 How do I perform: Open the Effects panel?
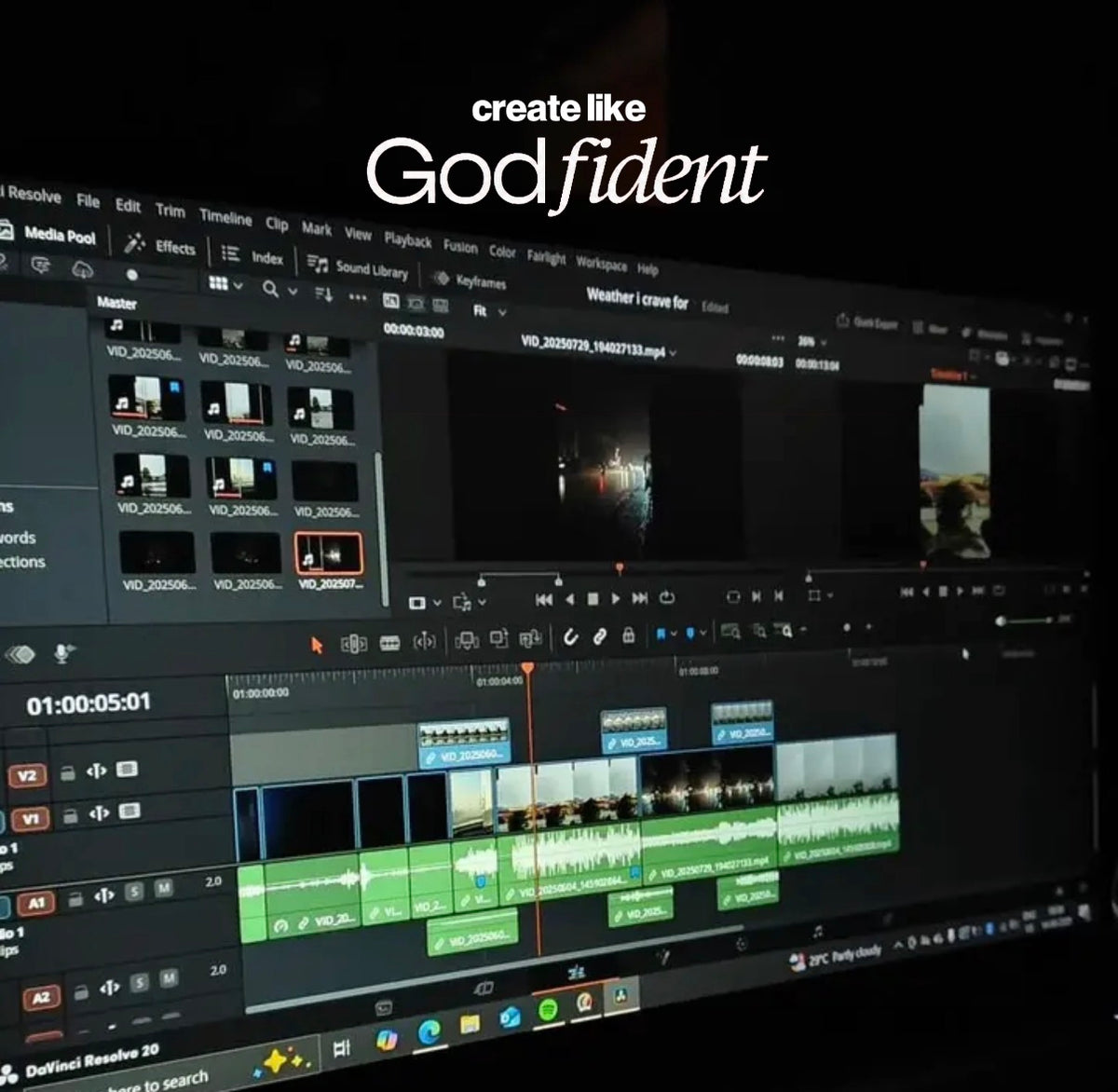(x=161, y=246)
